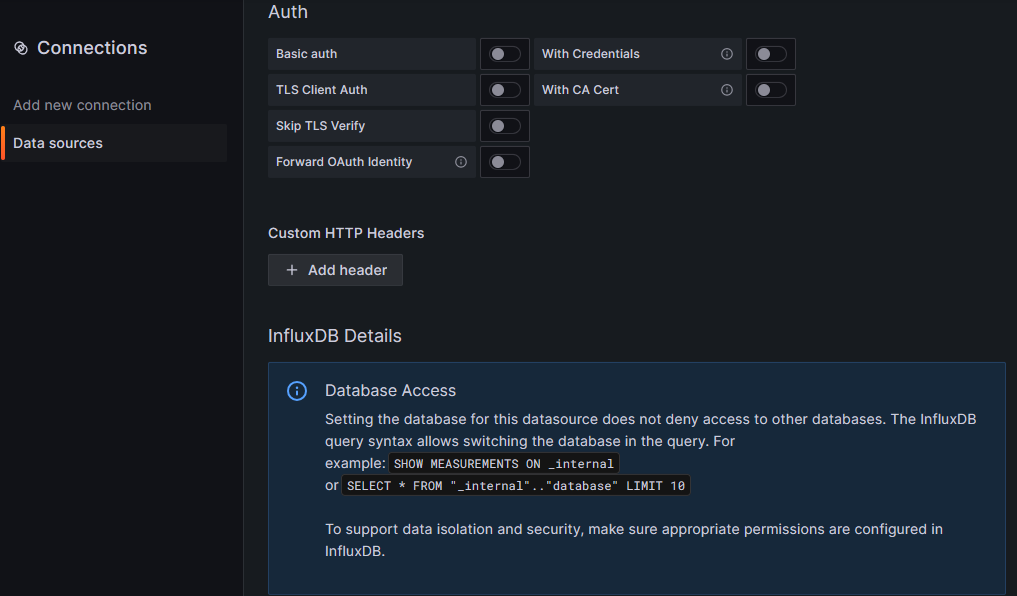Image resolution: width=1017 pixels, height=596 pixels.
Task: Enable the TLS Client Auth toggle
Action: 505,90
